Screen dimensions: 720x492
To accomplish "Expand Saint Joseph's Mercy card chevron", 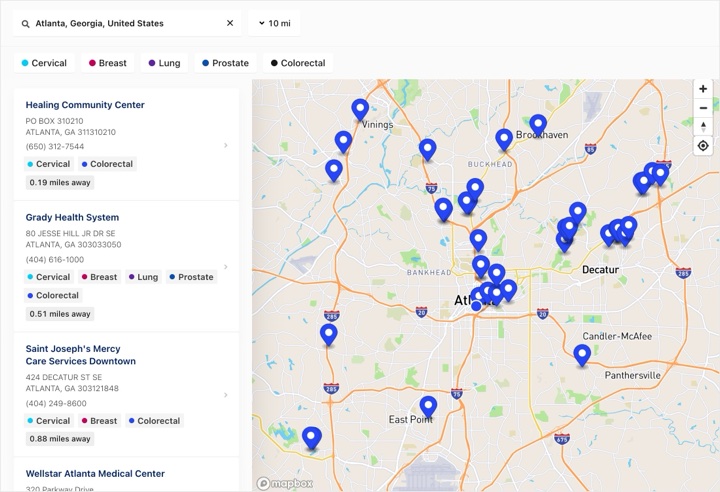I will point(225,395).
